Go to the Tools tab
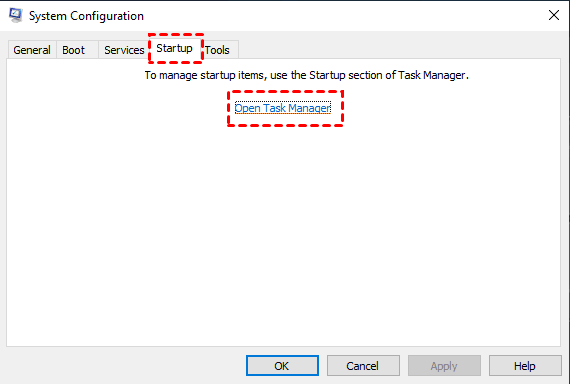 pyautogui.click(x=217, y=50)
